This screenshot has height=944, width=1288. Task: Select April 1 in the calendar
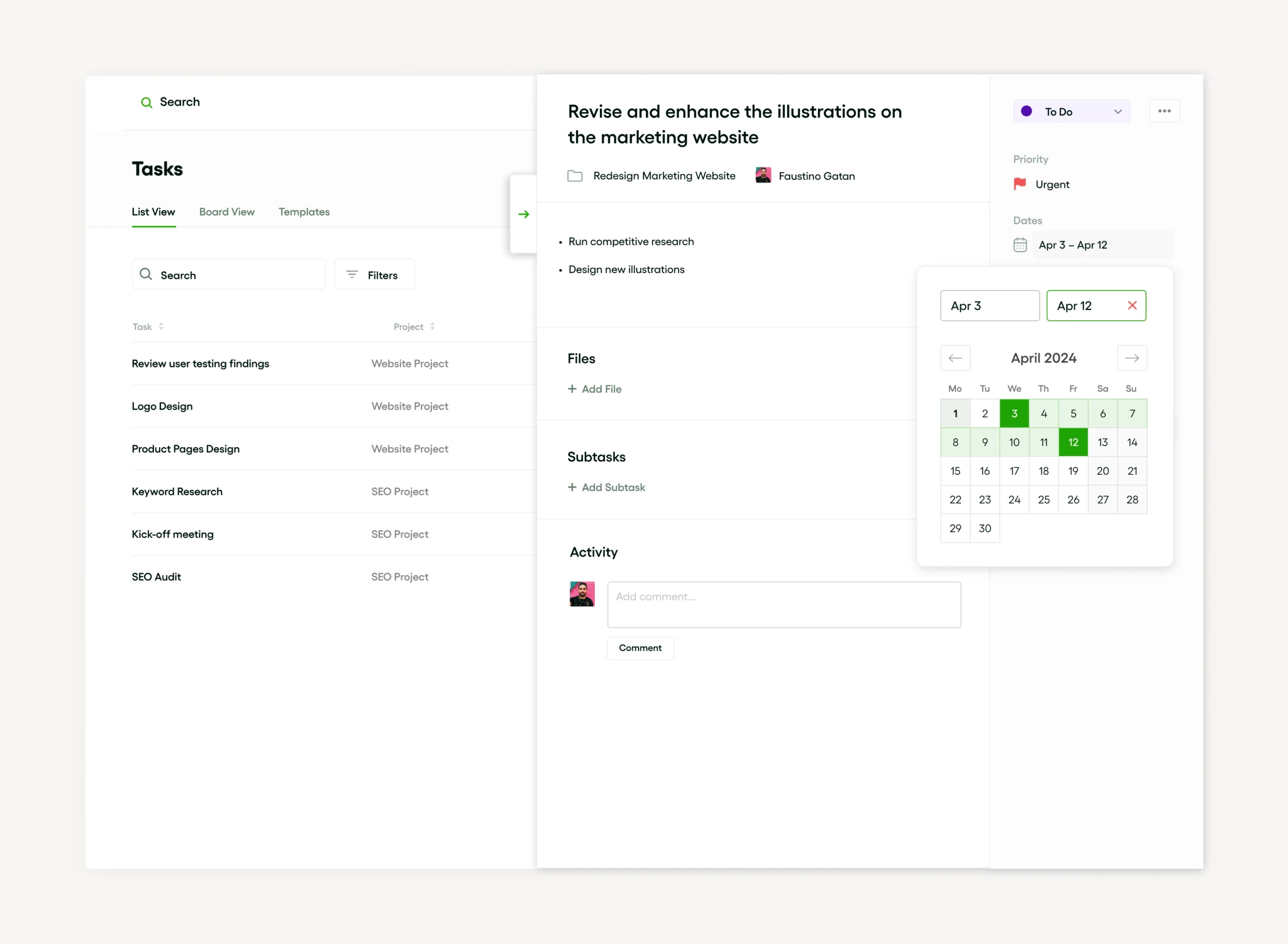coord(955,413)
